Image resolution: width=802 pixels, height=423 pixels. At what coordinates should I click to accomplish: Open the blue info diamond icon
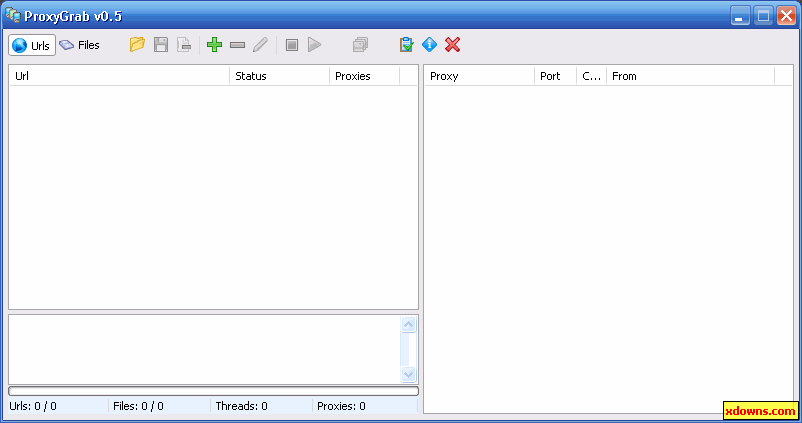coord(429,44)
